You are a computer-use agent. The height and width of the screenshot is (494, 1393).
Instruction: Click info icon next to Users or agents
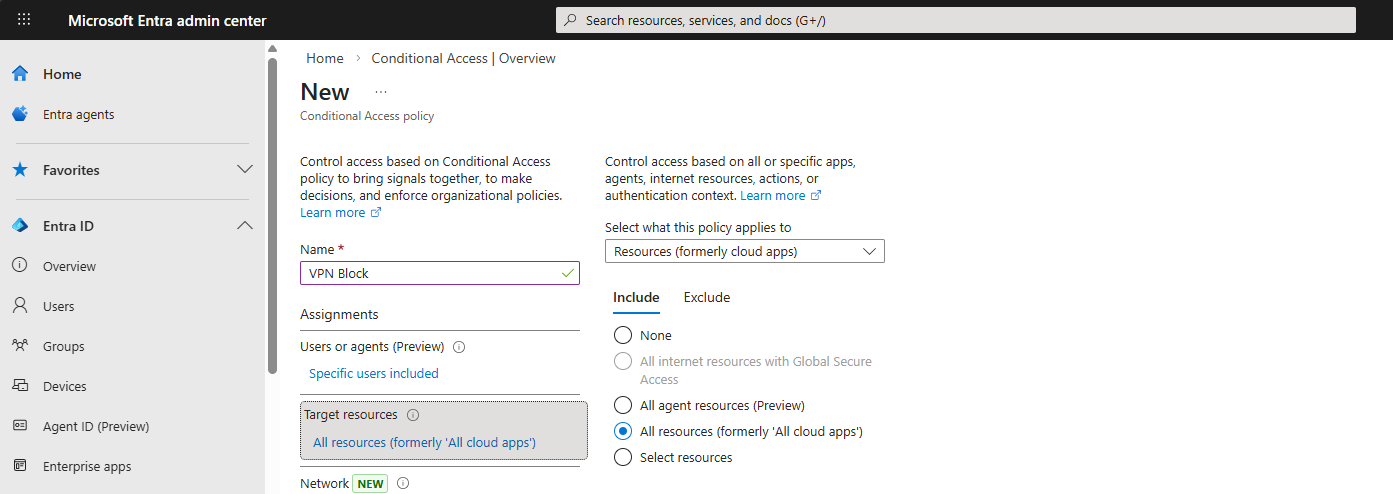click(460, 347)
